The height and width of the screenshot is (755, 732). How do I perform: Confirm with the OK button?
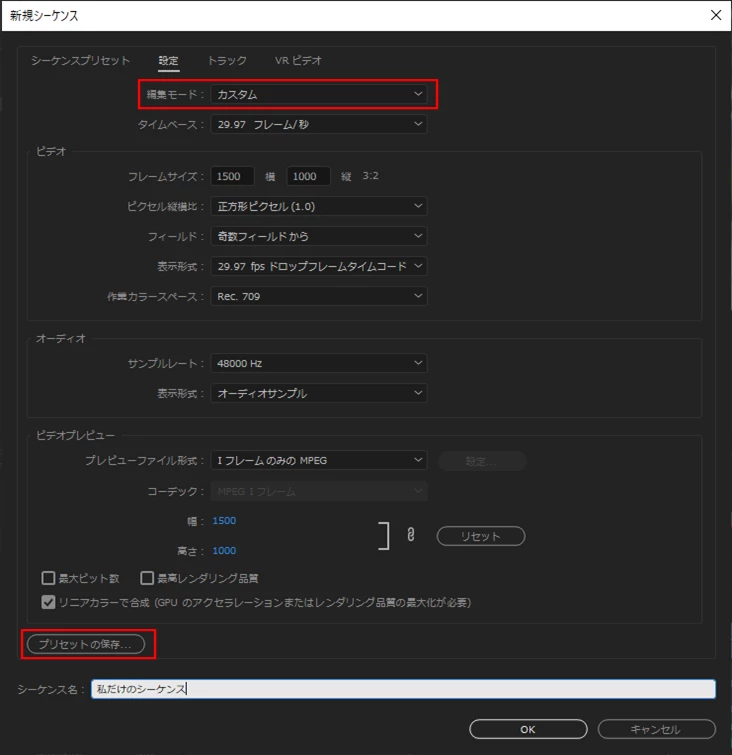[x=528, y=729]
